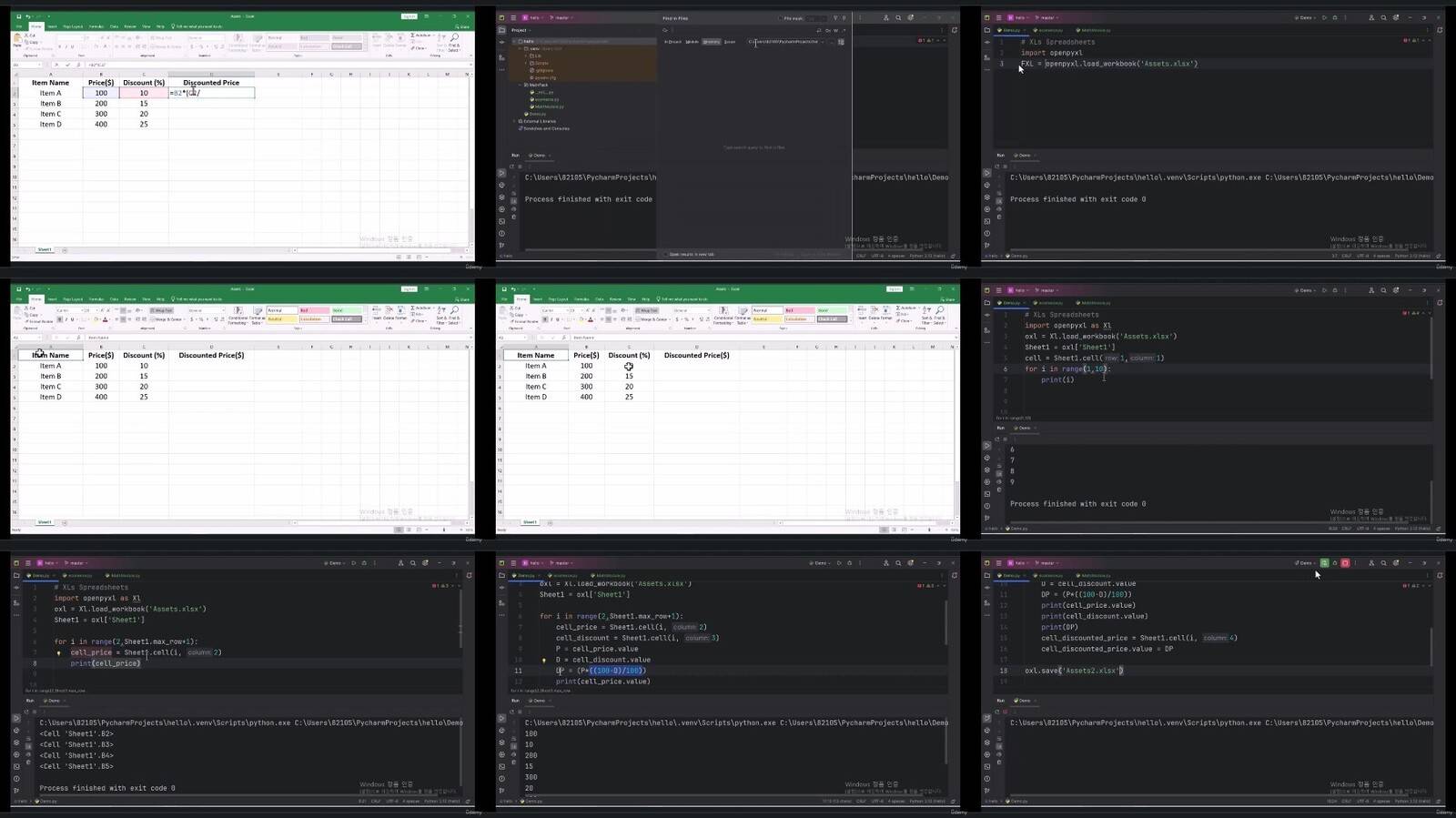Screen dimensions: 1456x818
Task: Open Conditional Formatting in the Excel window with cursor on Discount 10
Action: (723, 316)
